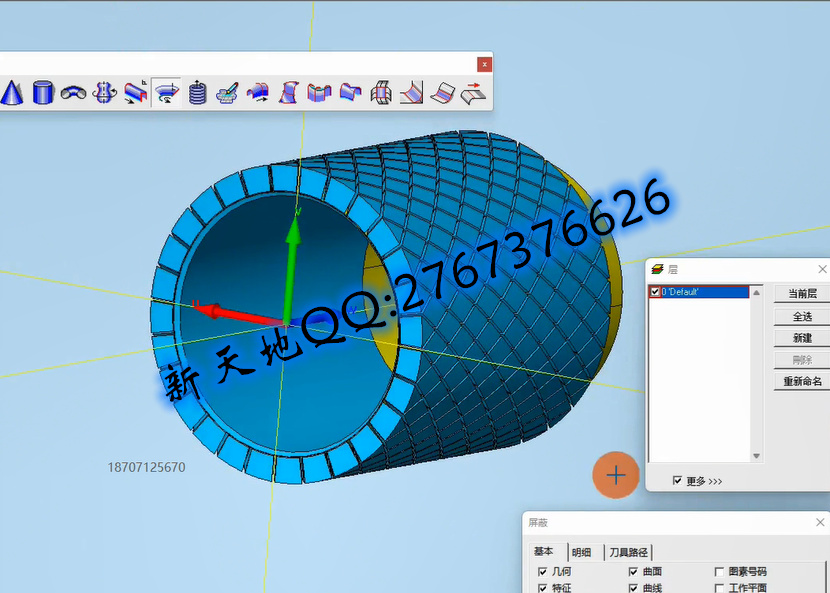Activate the spiral stacked-coil surface icon
The height and width of the screenshot is (593, 830).
(197, 93)
